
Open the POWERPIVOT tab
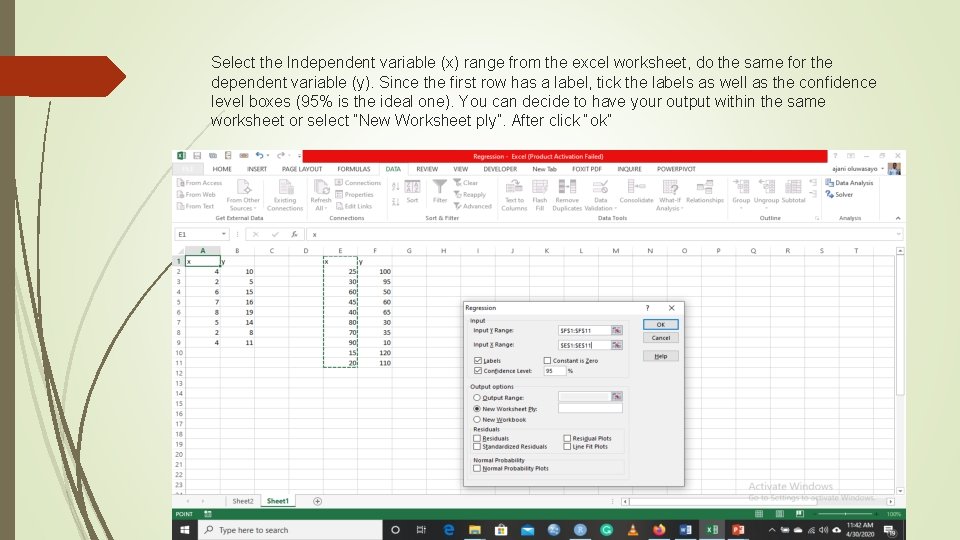tap(676, 169)
